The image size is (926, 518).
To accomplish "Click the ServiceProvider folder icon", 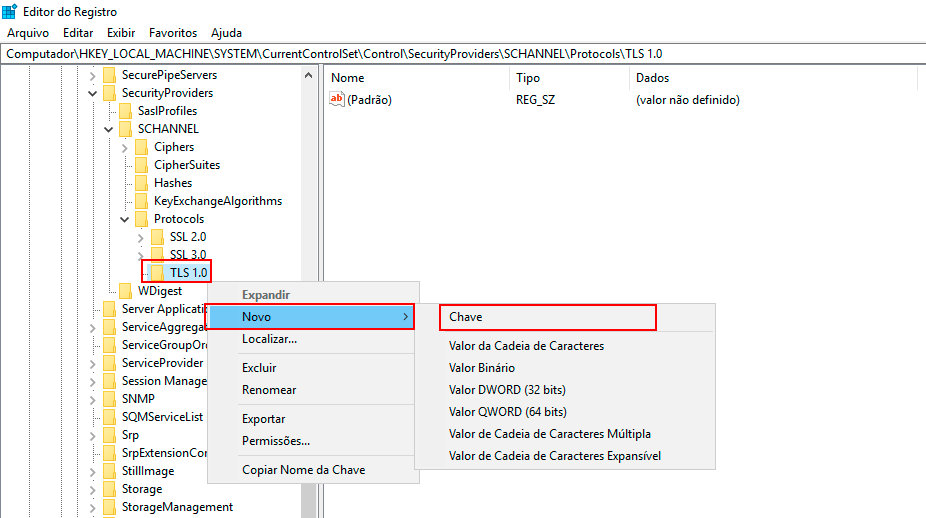I will pos(109,363).
